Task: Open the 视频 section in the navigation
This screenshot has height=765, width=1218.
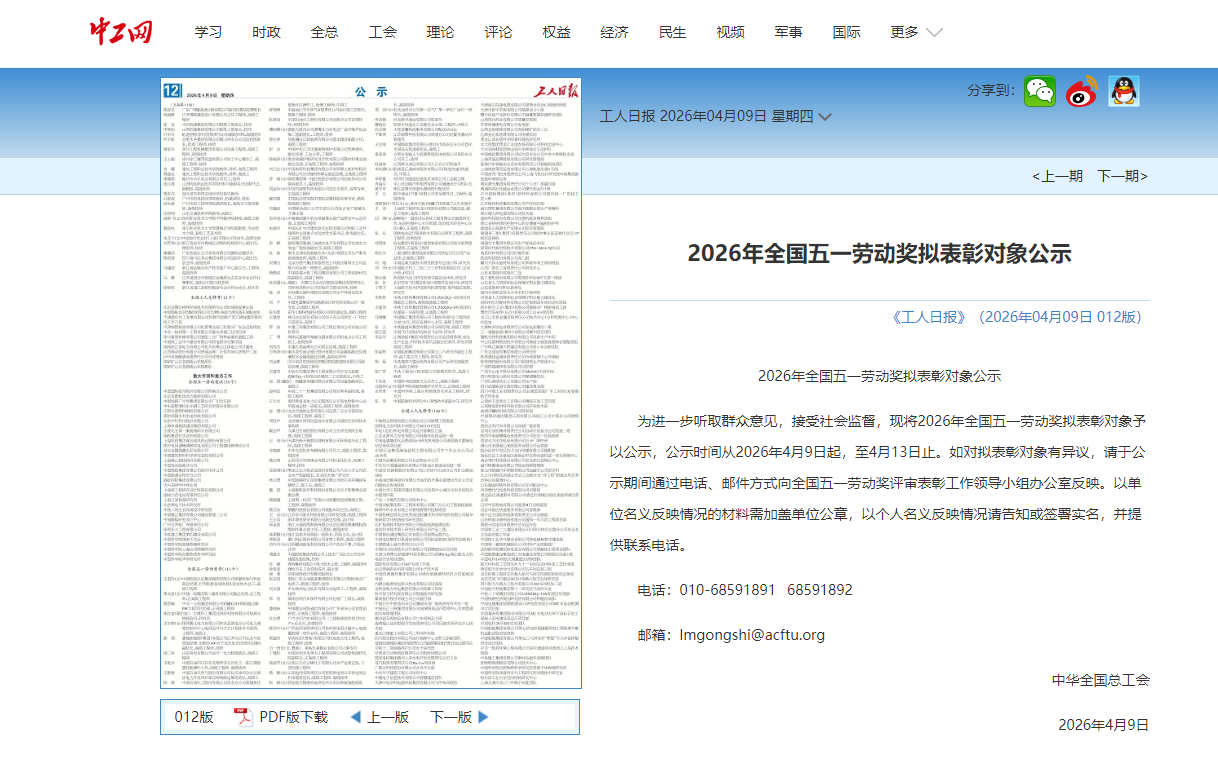Action: click(x=731, y=31)
